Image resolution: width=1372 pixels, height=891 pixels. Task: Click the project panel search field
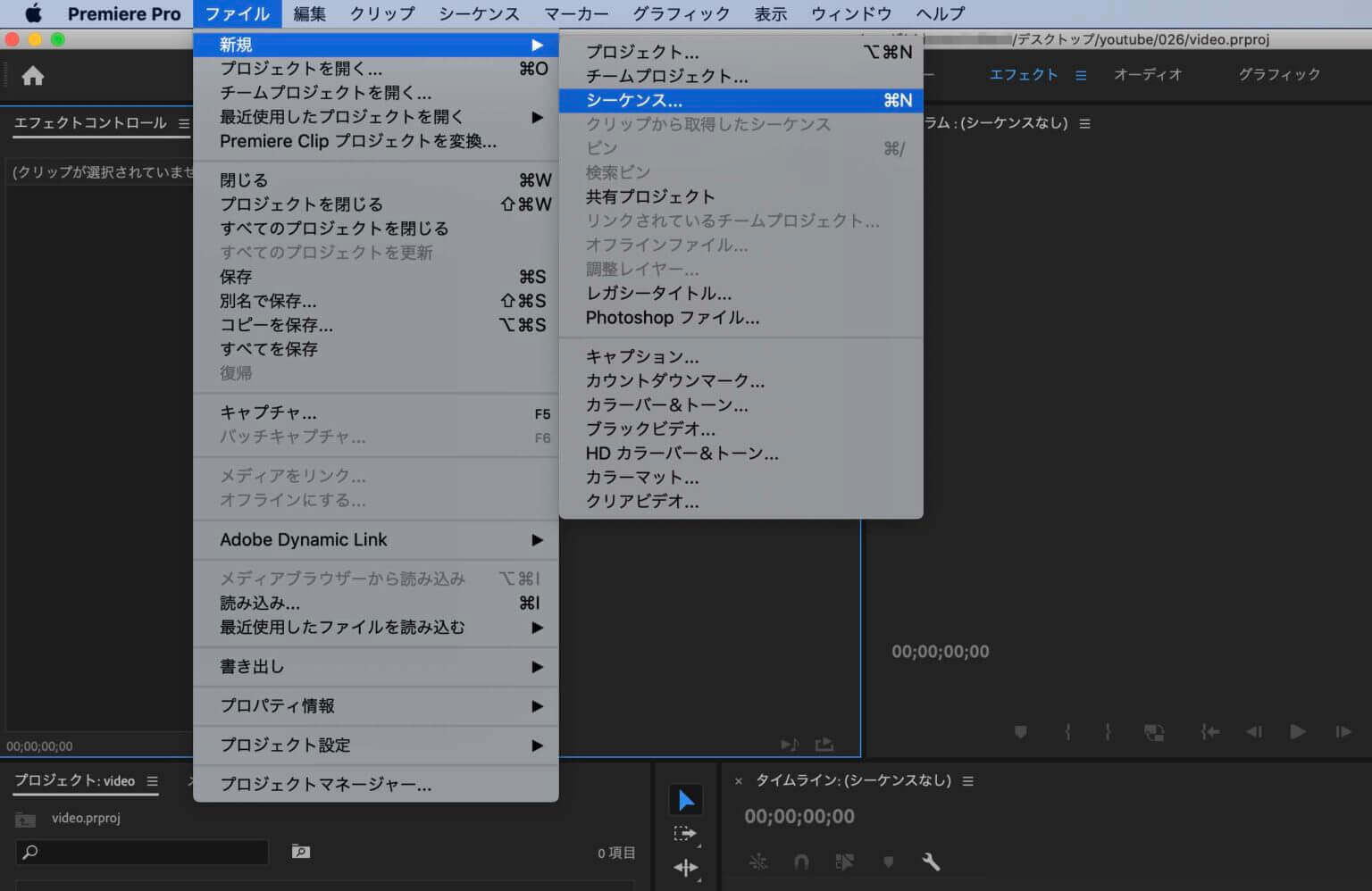tap(143, 852)
